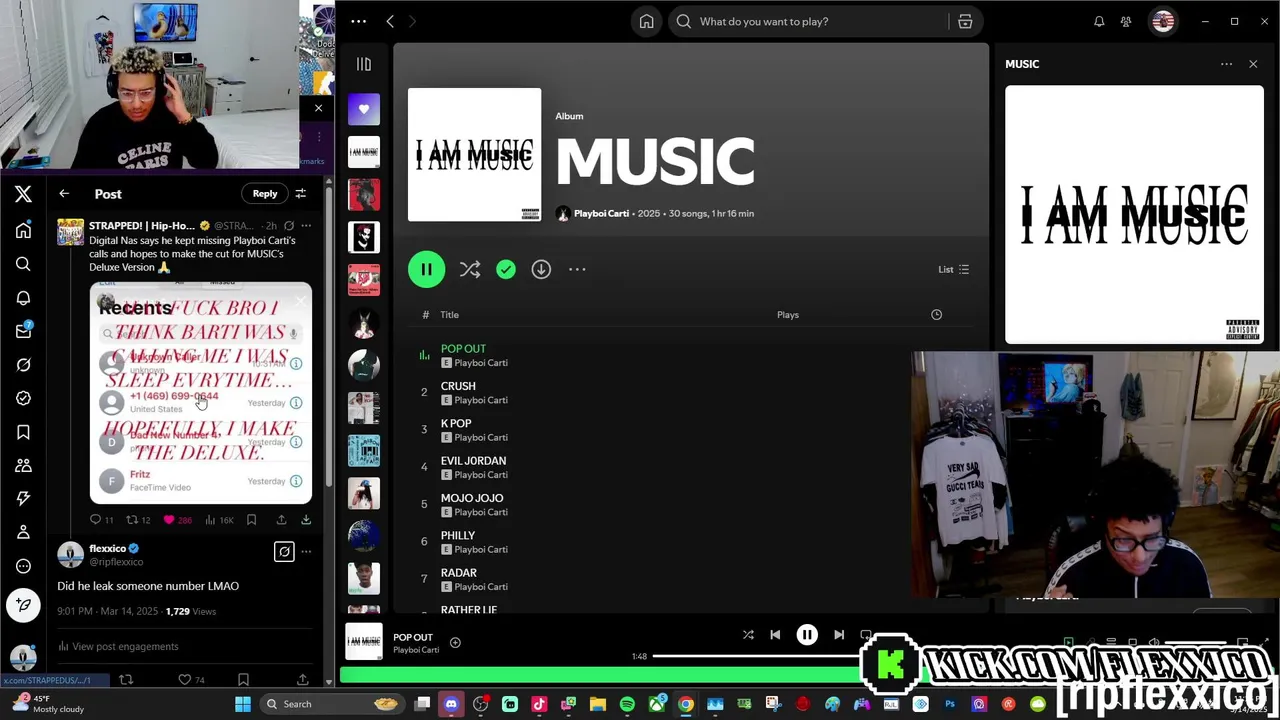The width and height of the screenshot is (1280, 720).
Task: Bookmark flexxico's reply
Action: pyautogui.click(x=243, y=680)
